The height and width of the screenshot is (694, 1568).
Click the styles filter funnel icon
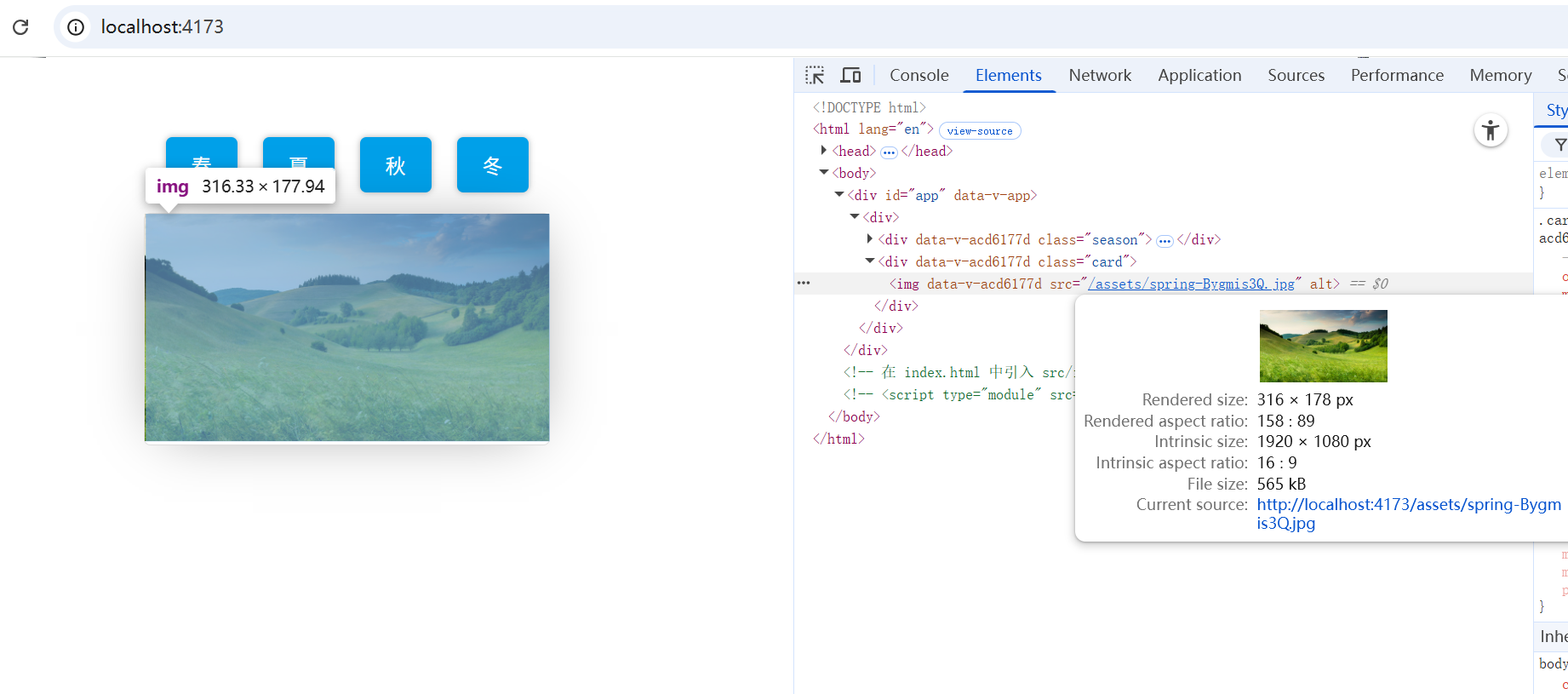1559,145
